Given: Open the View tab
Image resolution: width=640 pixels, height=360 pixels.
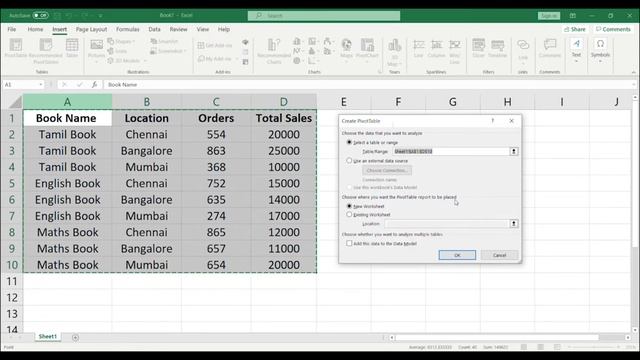Looking at the screenshot, I should (x=202, y=29).
